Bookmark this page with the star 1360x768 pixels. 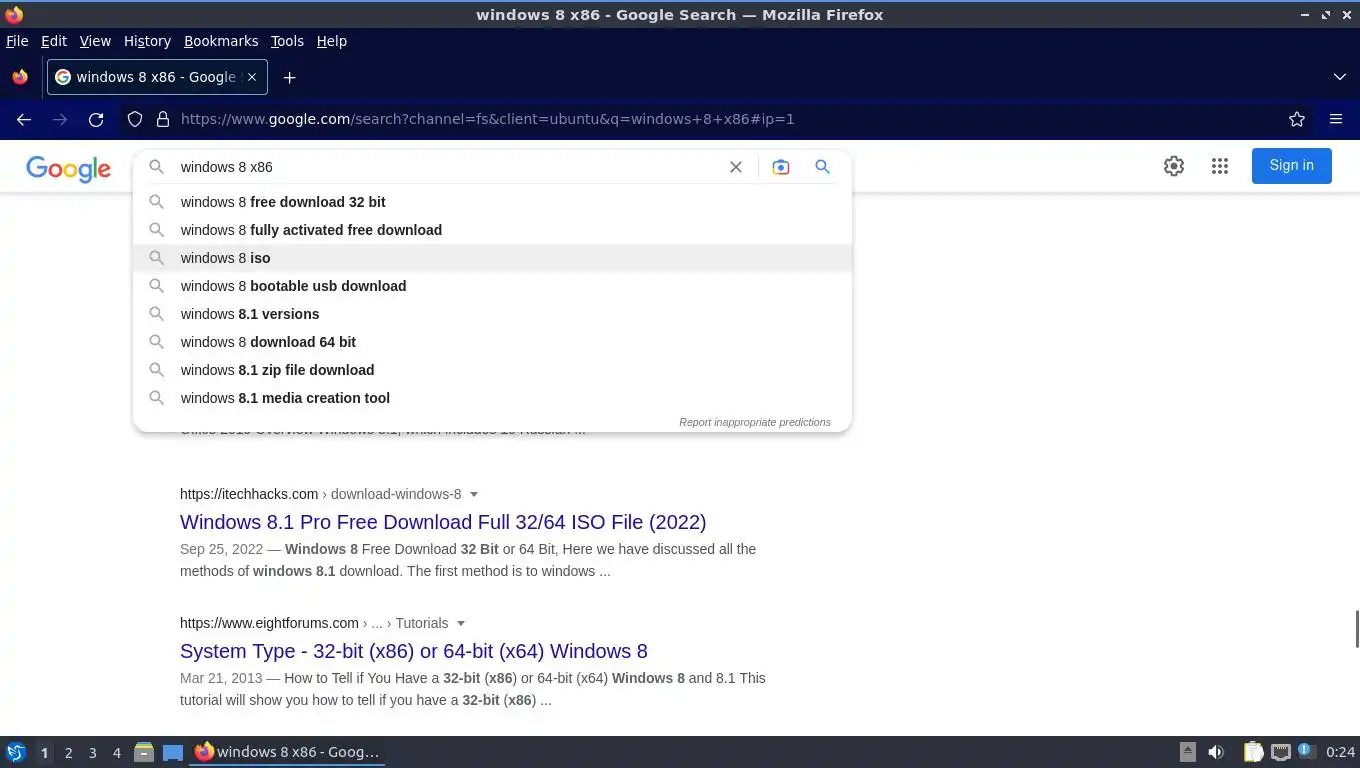pyautogui.click(x=1297, y=119)
